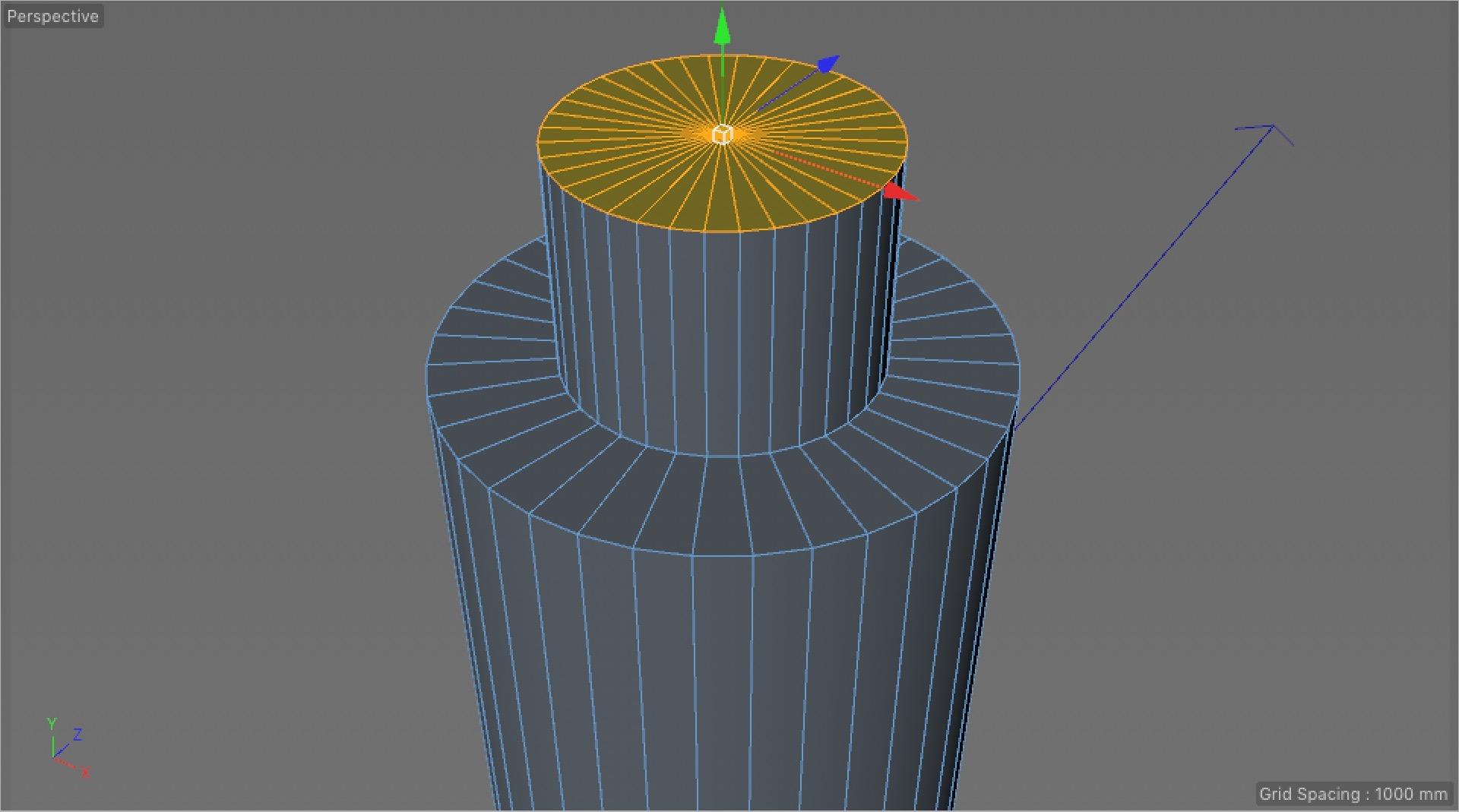The width and height of the screenshot is (1459, 812).
Task: Click the orange selected top cap of the cylinder
Action: coord(722,142)
